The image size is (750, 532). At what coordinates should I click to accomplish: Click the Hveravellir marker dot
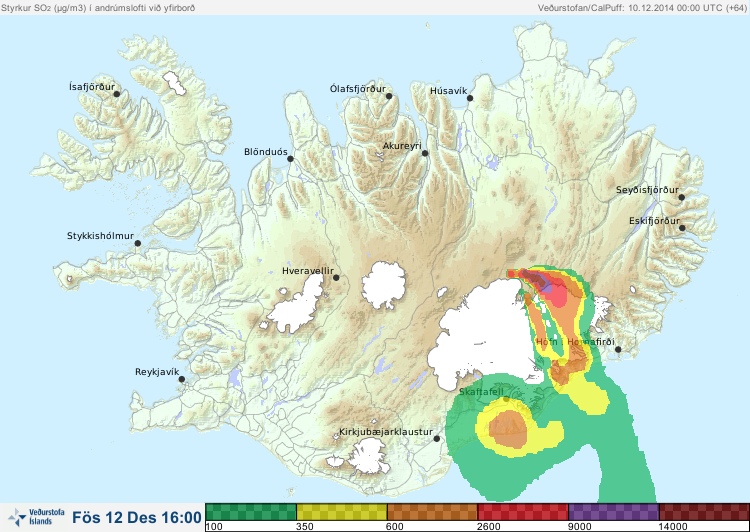tap(336, 277)
